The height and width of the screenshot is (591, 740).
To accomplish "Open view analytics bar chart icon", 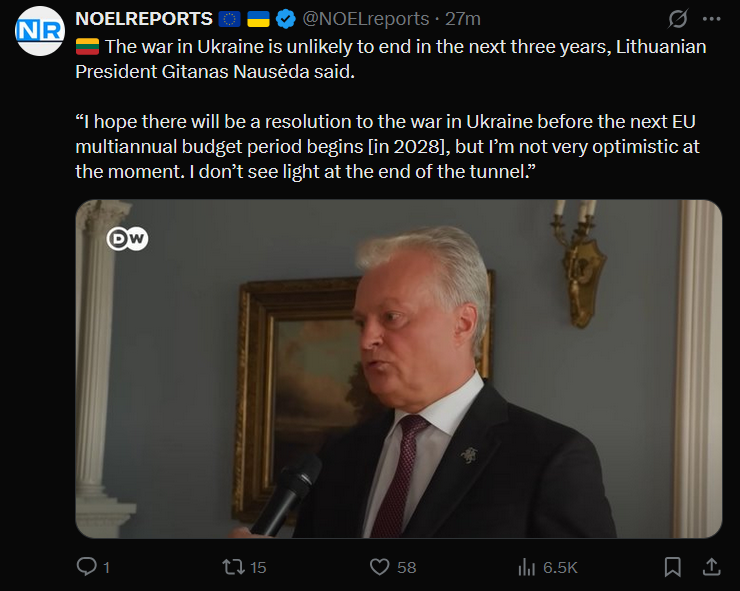I will tap(527, 567).
